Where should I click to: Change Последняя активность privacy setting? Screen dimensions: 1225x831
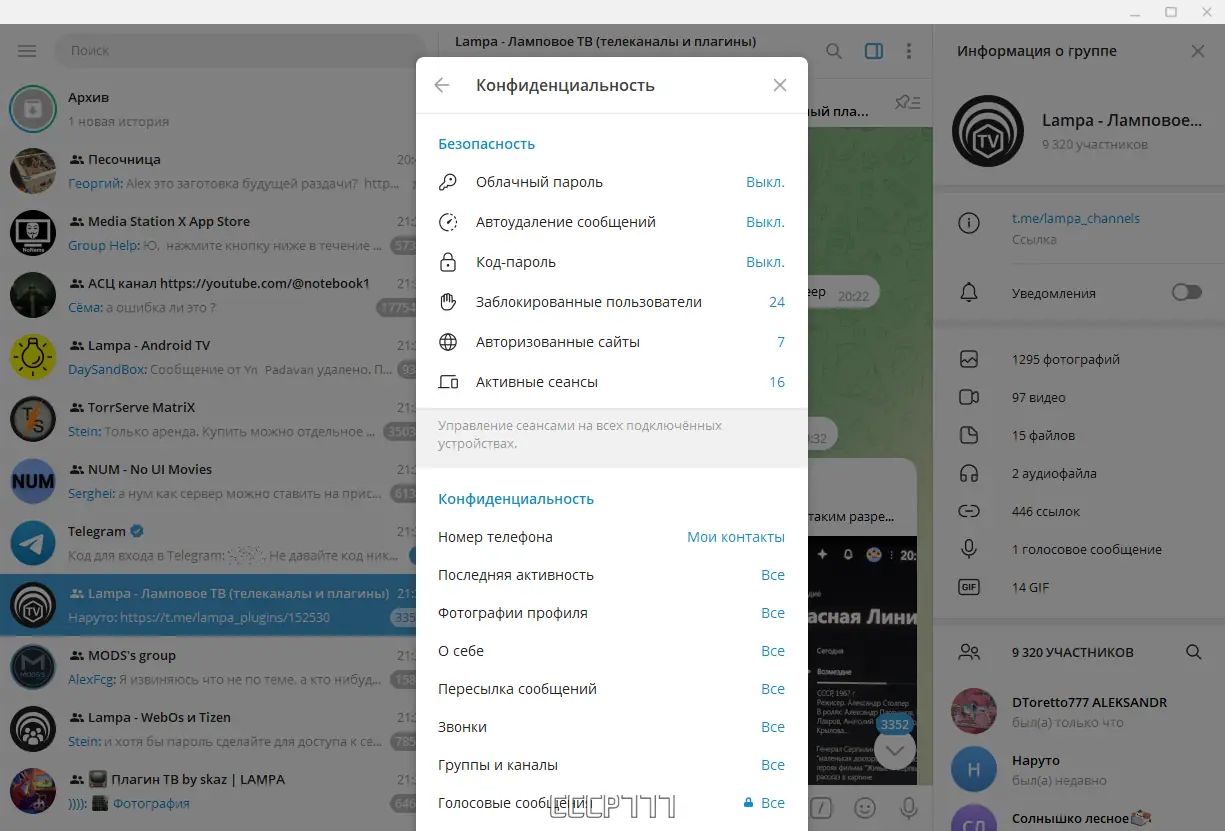coord(611,575)
